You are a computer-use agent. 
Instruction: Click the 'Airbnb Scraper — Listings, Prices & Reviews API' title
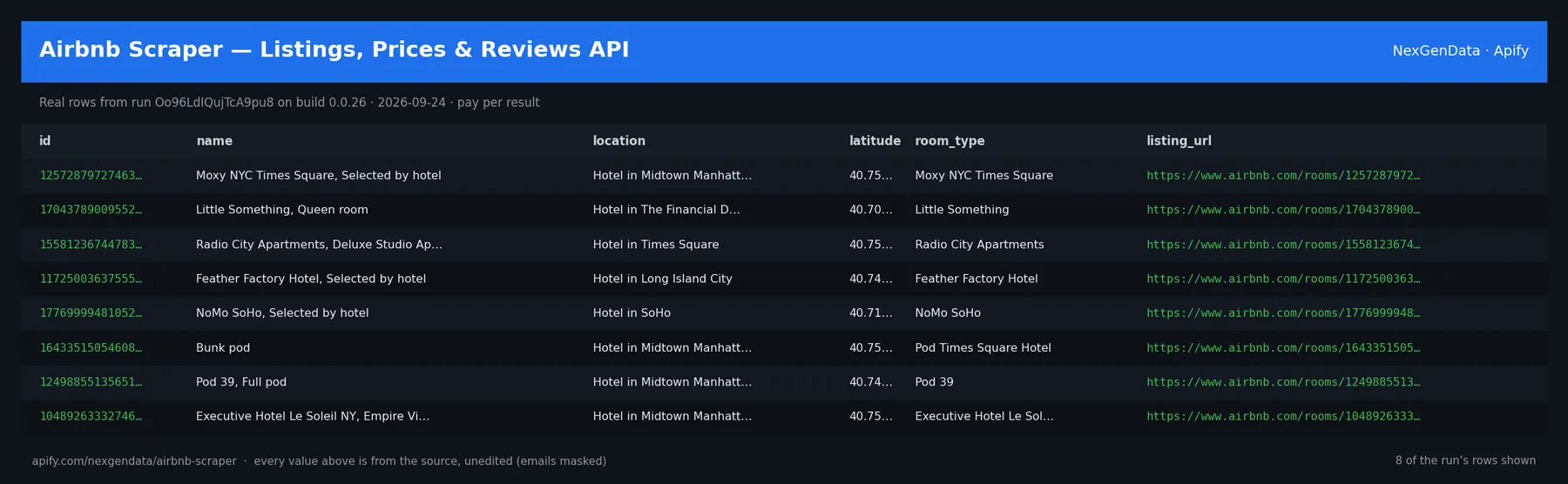pos(335,50)
